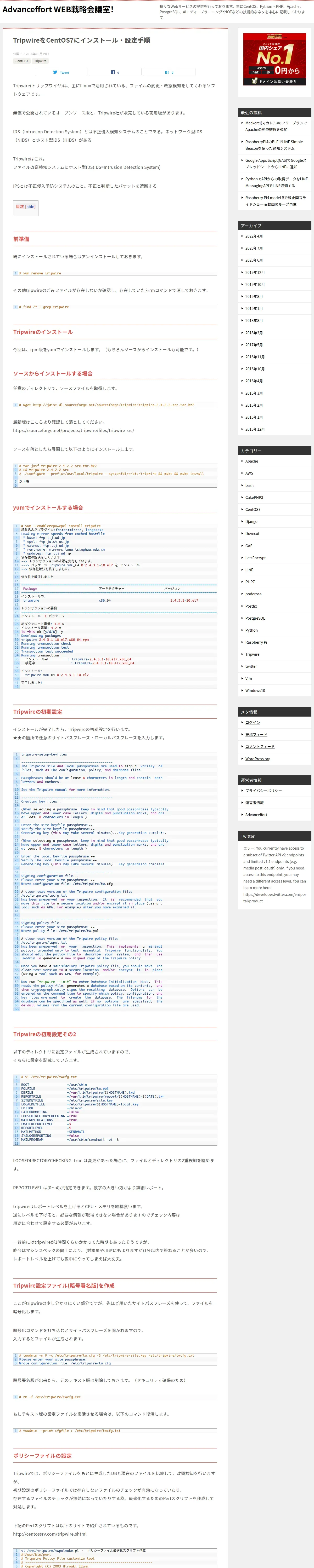Share the article on Facebook
Viewport: 314px width, 1568px height.
pos(115,72)
